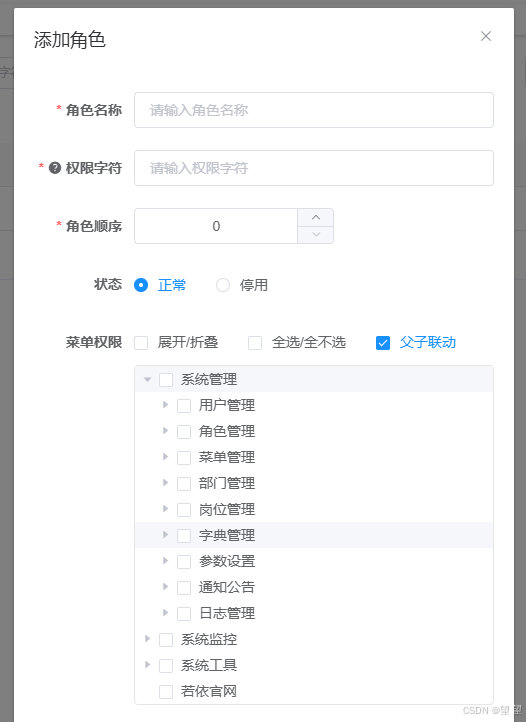
Task: Check the 若依官网 checkbox
Action: [x=166, y=692]
